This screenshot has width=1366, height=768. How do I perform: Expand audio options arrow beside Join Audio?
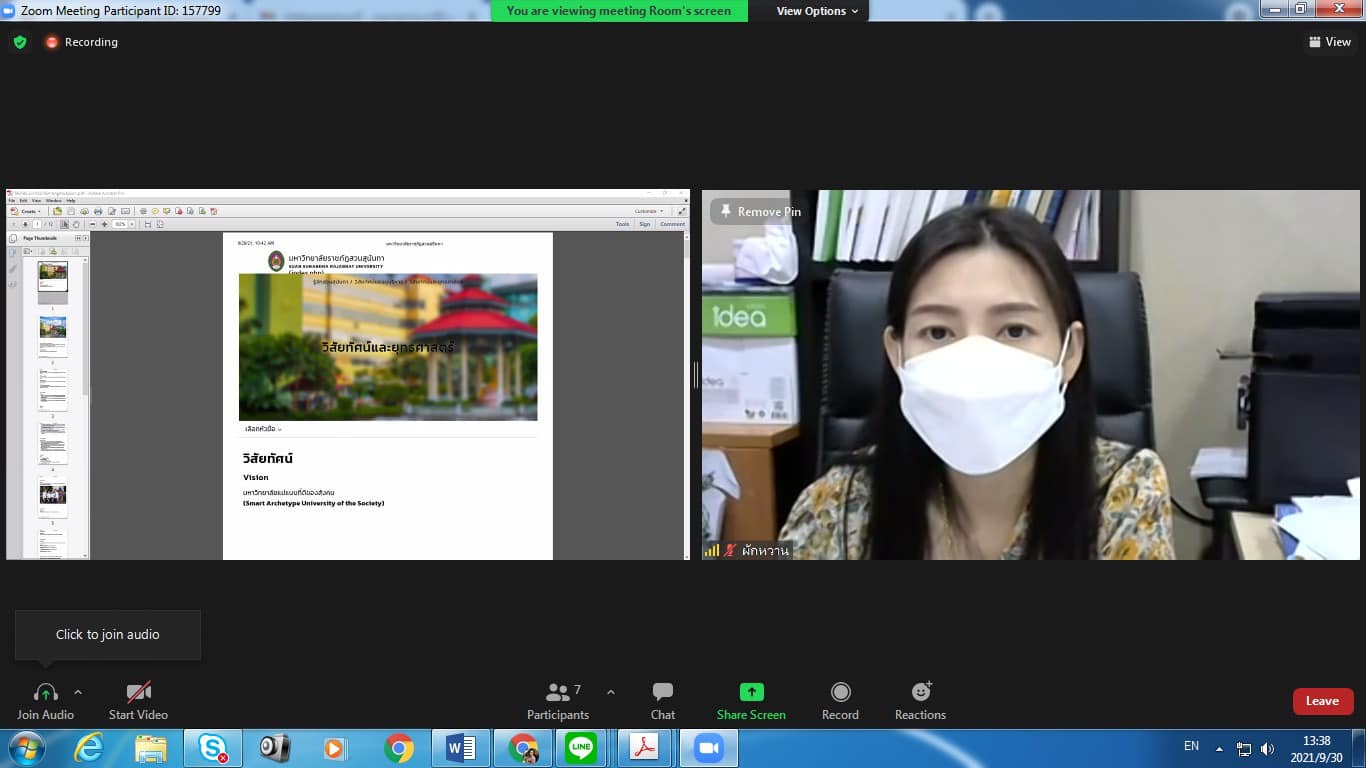pyautogui.click(x=78, y=692)
